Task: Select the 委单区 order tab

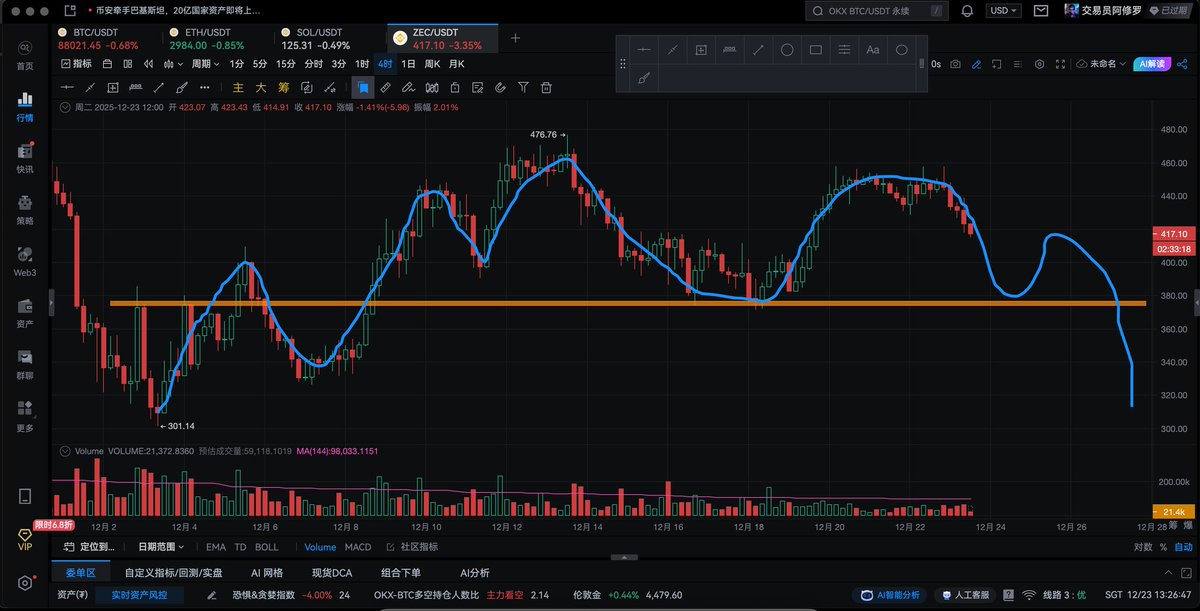Action: [x=80, y=573]
